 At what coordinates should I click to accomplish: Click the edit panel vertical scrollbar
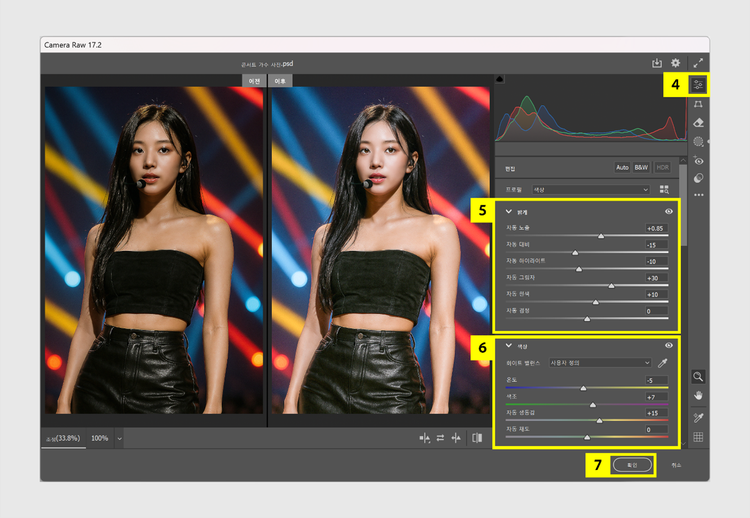tap(683, 206)
